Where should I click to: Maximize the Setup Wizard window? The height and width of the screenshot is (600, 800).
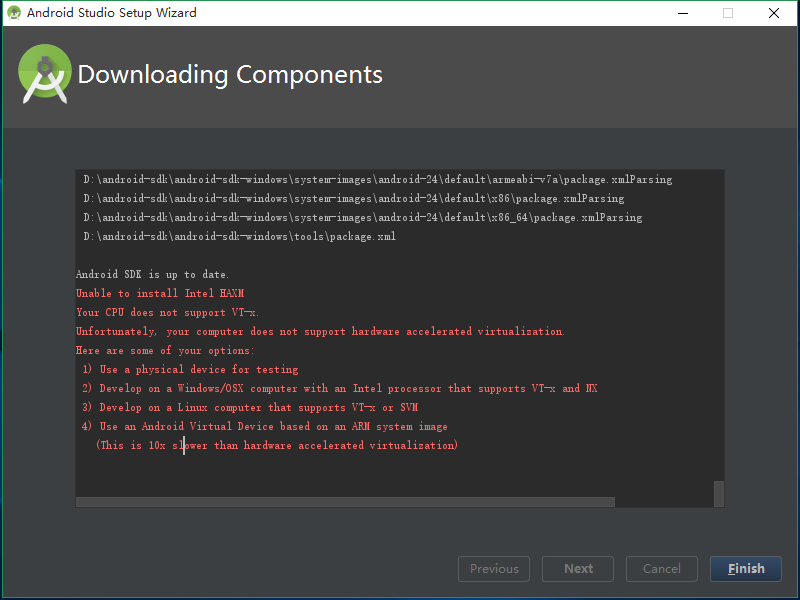(x=728, y=13)
